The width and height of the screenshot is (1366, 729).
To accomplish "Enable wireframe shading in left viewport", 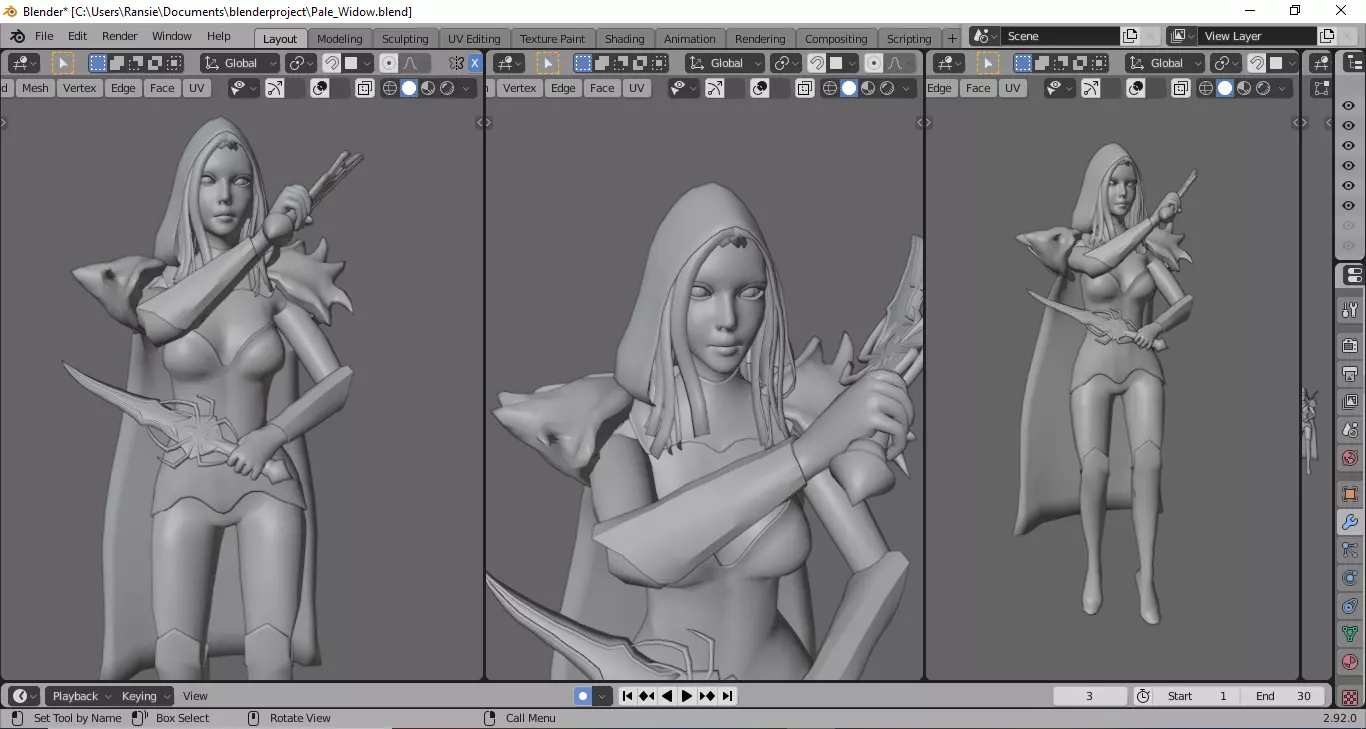I will point(390,88).
